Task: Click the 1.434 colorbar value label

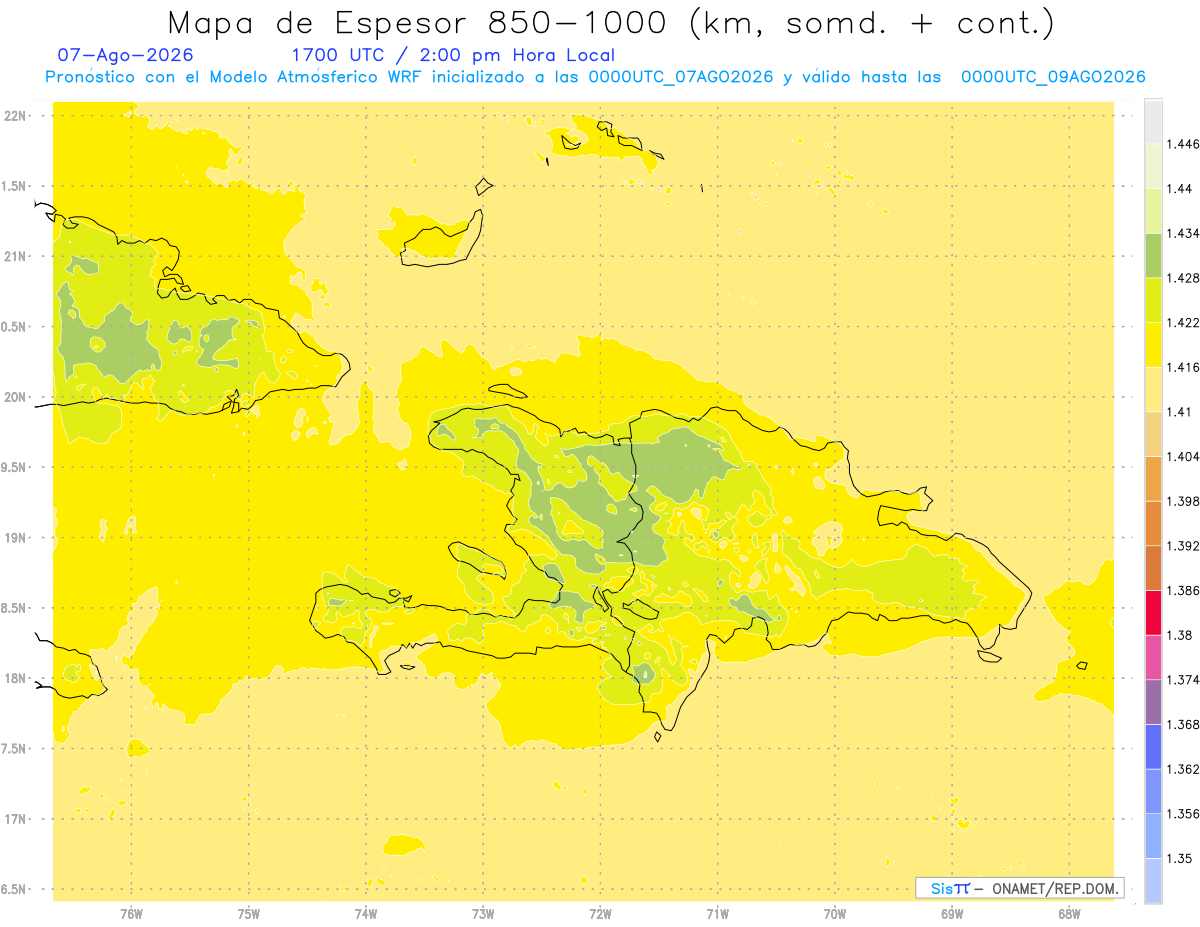Action: coord(1182,233)
